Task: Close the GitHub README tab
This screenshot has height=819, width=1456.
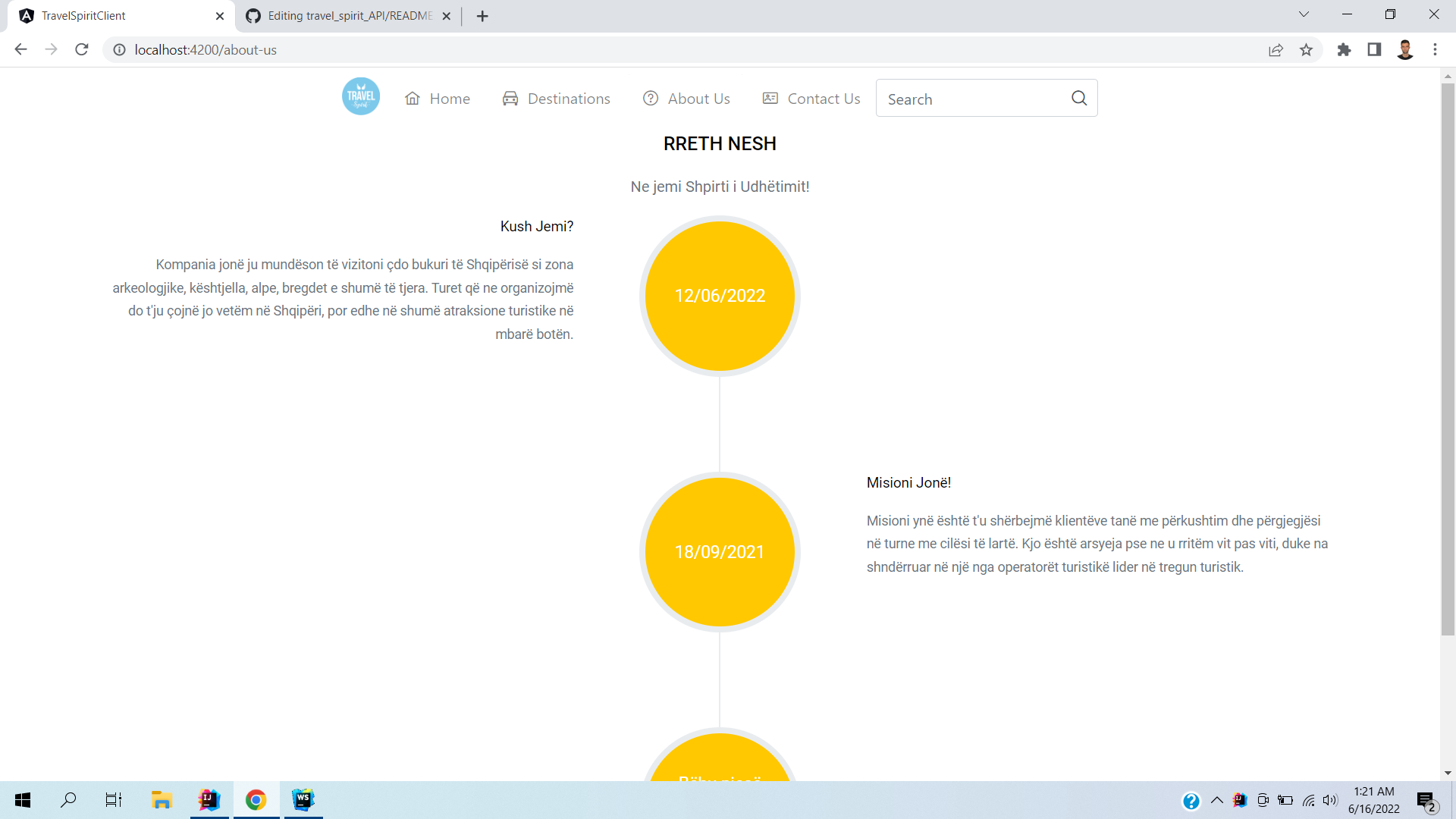Action: coord(447,16)
